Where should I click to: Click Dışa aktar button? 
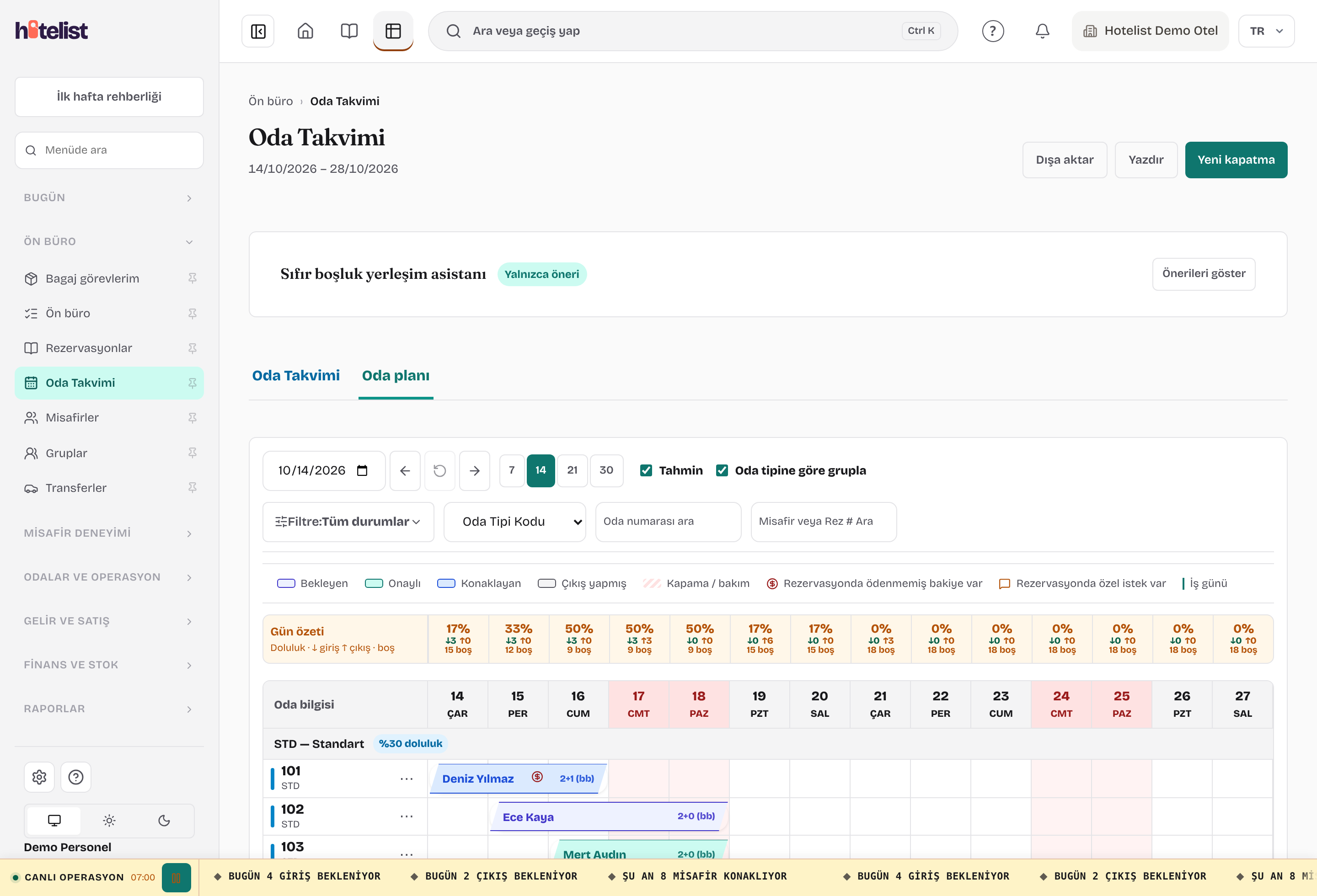1064,160
